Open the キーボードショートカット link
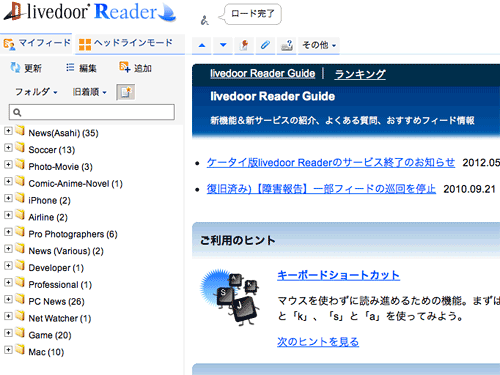500x375 pixels. (338, 275)
